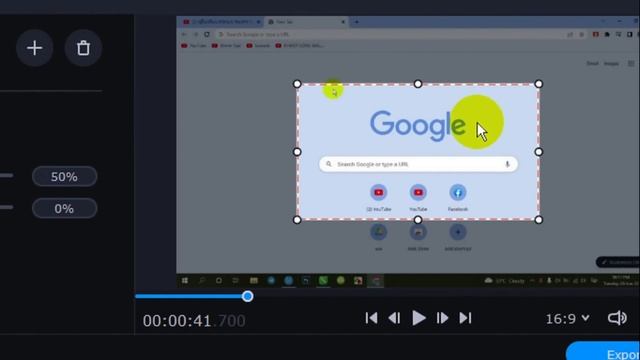Click the magnifier icon in the search box
This screenshot has width=640, height=360.
point(329,164)
